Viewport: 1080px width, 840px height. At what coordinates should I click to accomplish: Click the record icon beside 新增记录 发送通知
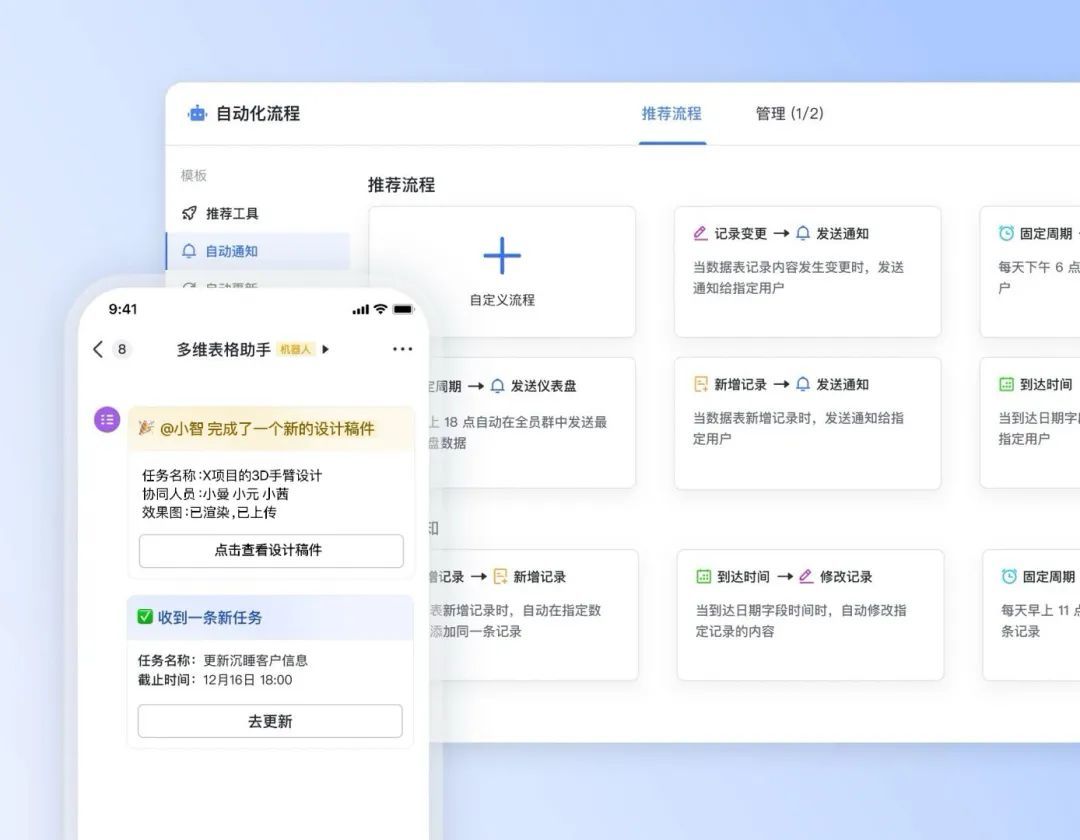[700, 384]
